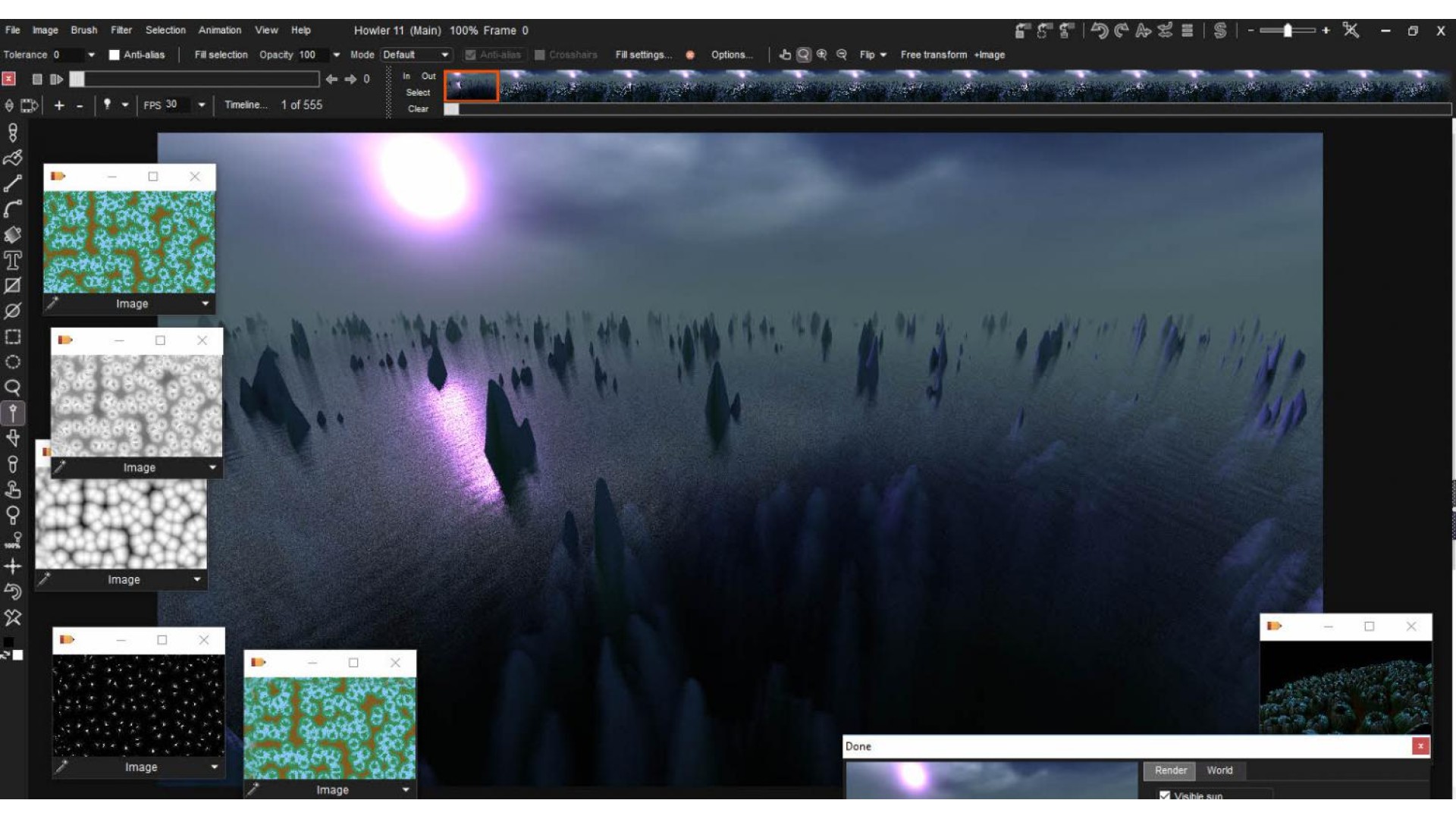Select the Text tool in left toolbar
Viewport: 1456px width, 819px height.
tap(13, 261)
